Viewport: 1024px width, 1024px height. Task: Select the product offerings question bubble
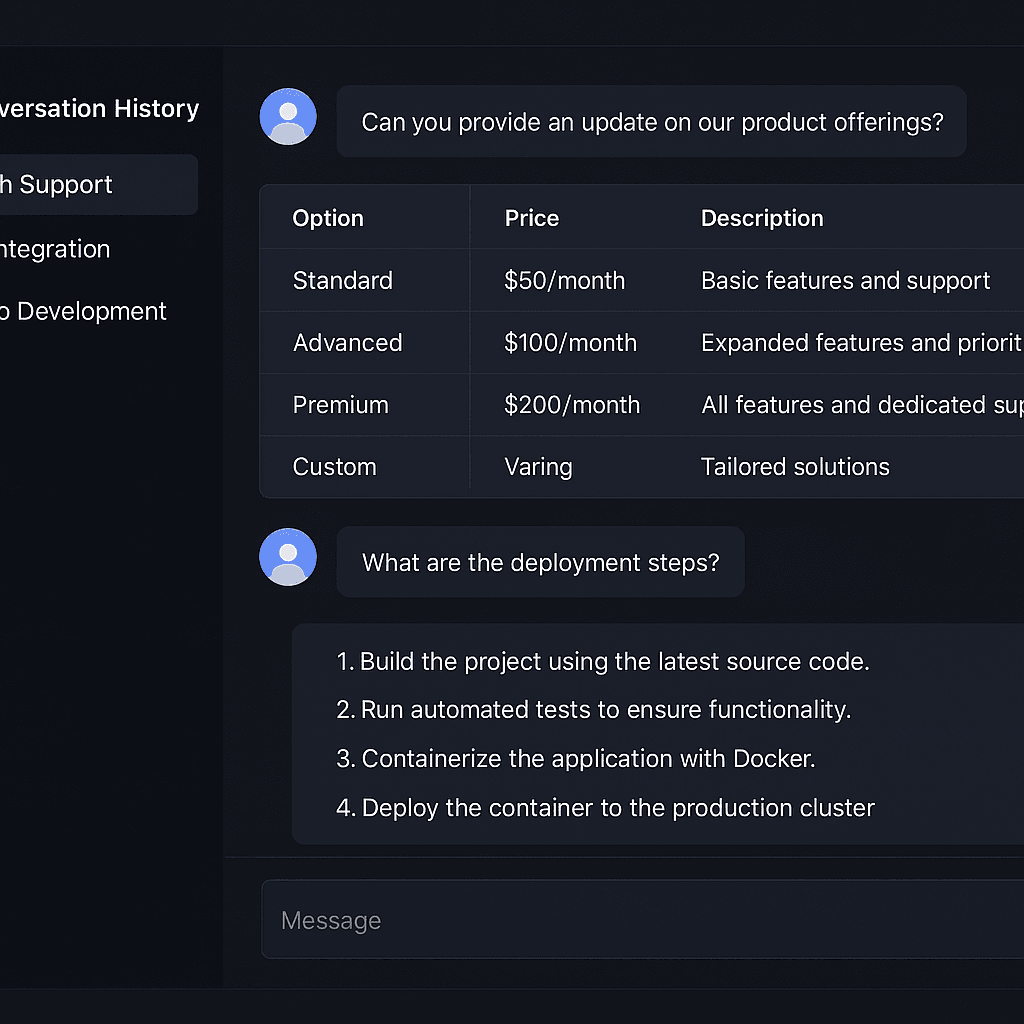click(651, 122)
